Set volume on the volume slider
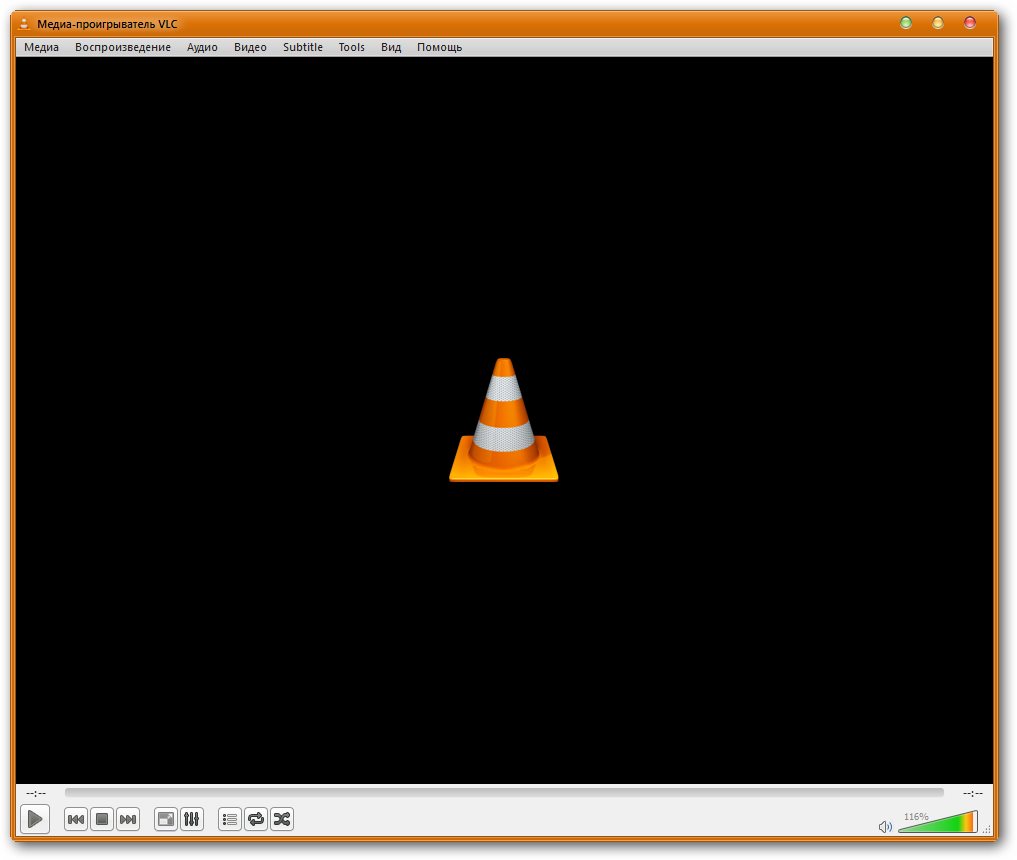Viewport: 1017px width, 860px height. [938, 822]
